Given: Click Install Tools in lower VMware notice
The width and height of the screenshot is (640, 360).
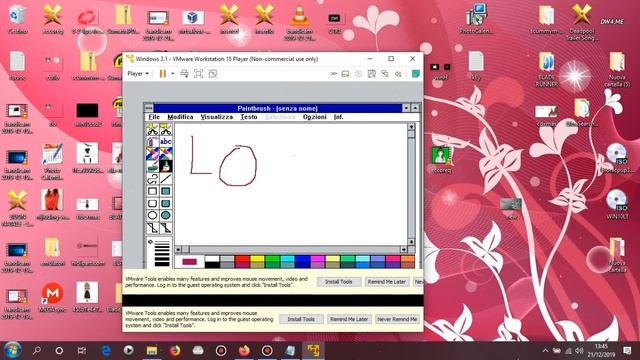Looking at the screenshot, I should [301, 319].
